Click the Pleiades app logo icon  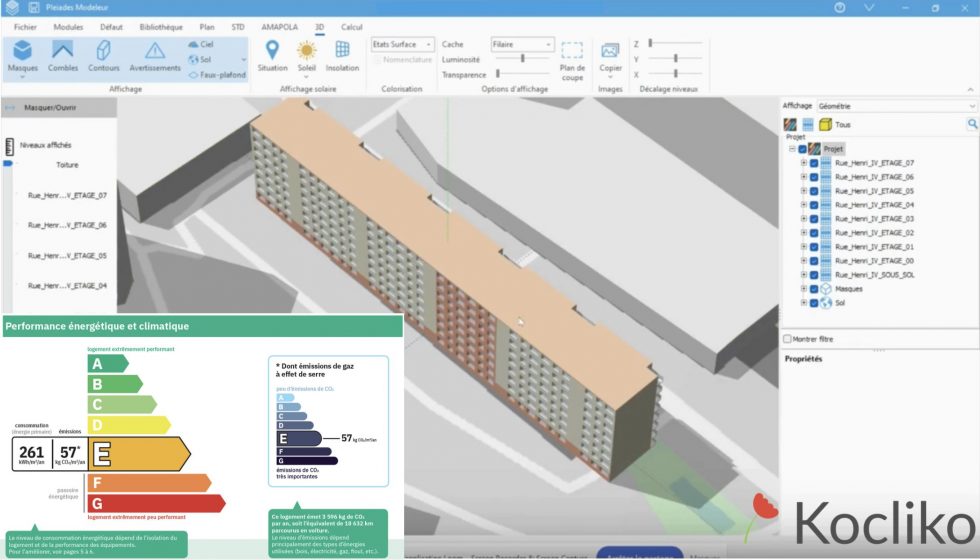(x=12, y=8)
